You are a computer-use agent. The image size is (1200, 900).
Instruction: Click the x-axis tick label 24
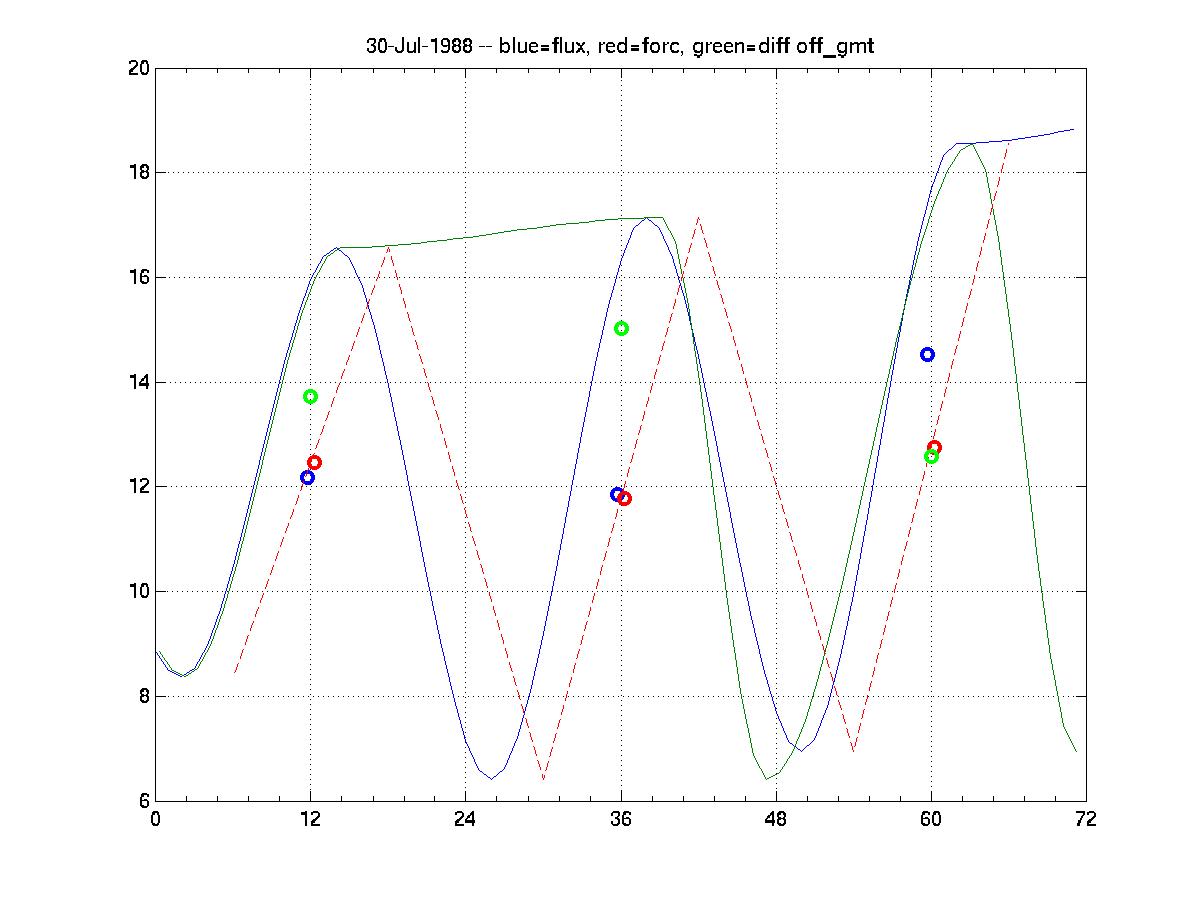(x=465, y=819)
